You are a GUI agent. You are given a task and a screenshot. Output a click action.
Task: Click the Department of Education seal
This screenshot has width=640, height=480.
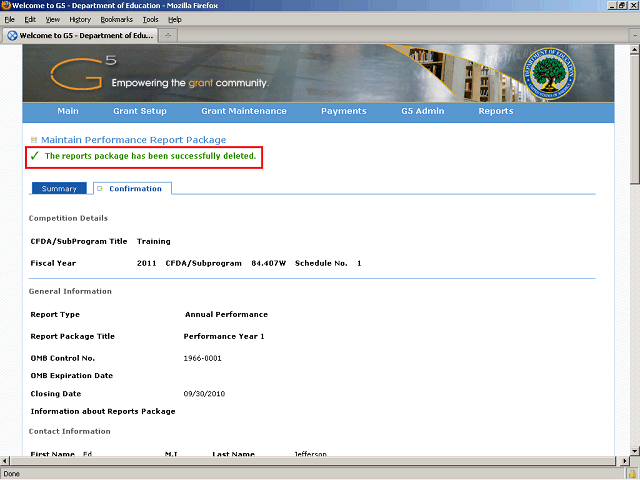[x=549, y=73]
